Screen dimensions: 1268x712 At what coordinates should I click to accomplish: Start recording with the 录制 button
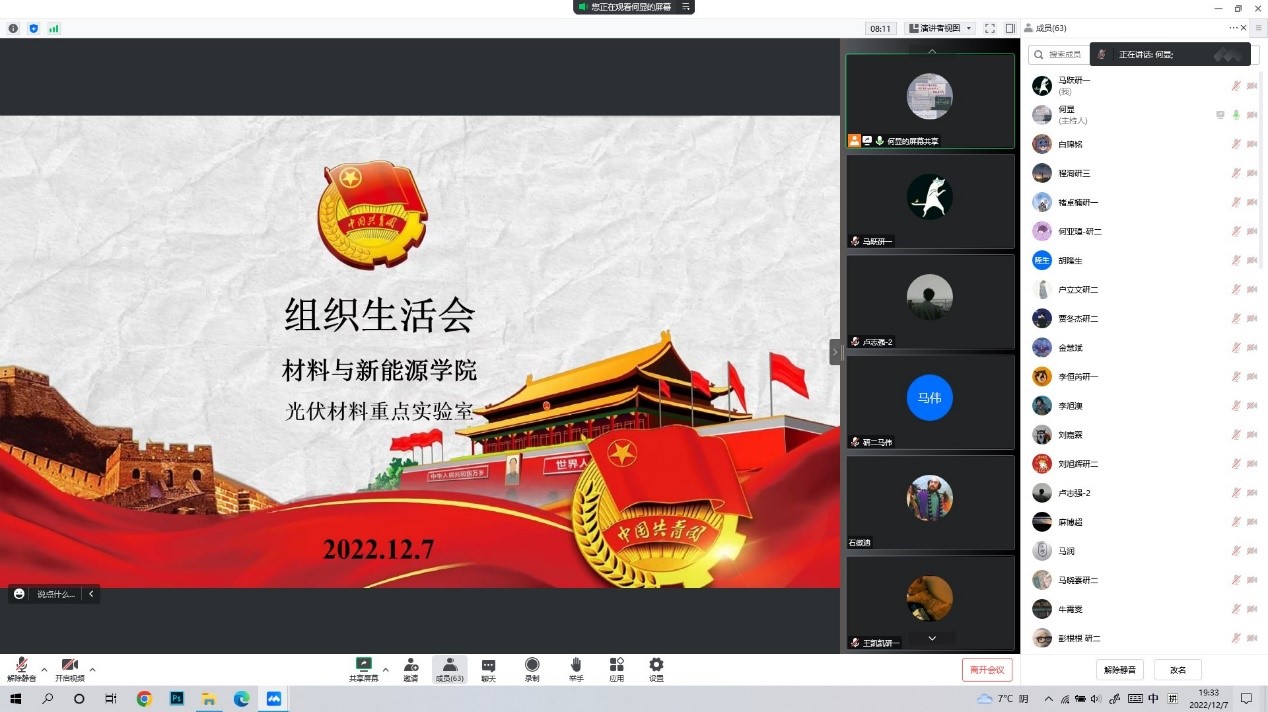point(532,666)
